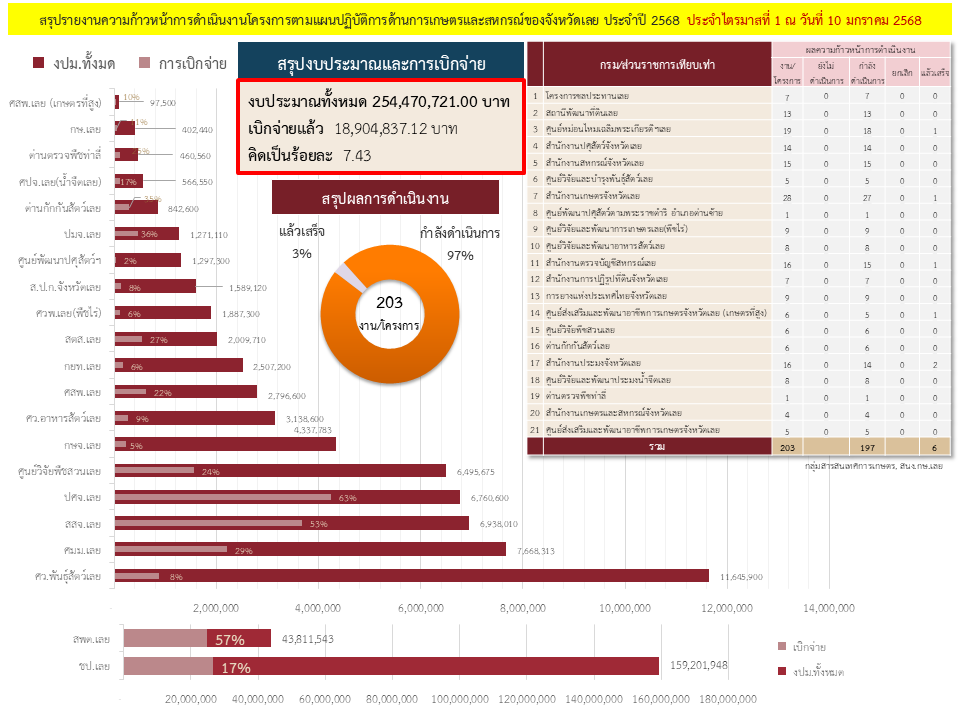Click the สรุปผลการดำเนินงาน header
The image size is (960, 720).
[385, 198]
